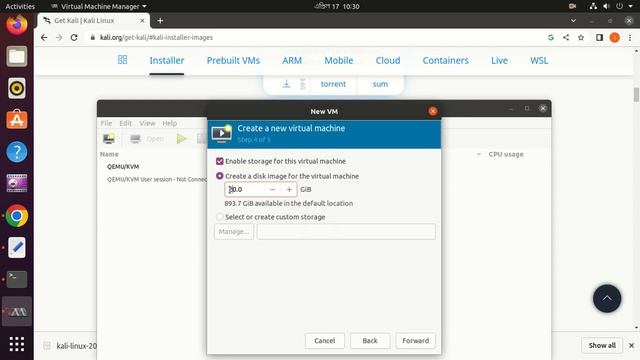Open the Help icon in dock
640x360 pixels.
pyautogui.click(x=17, y=152)
